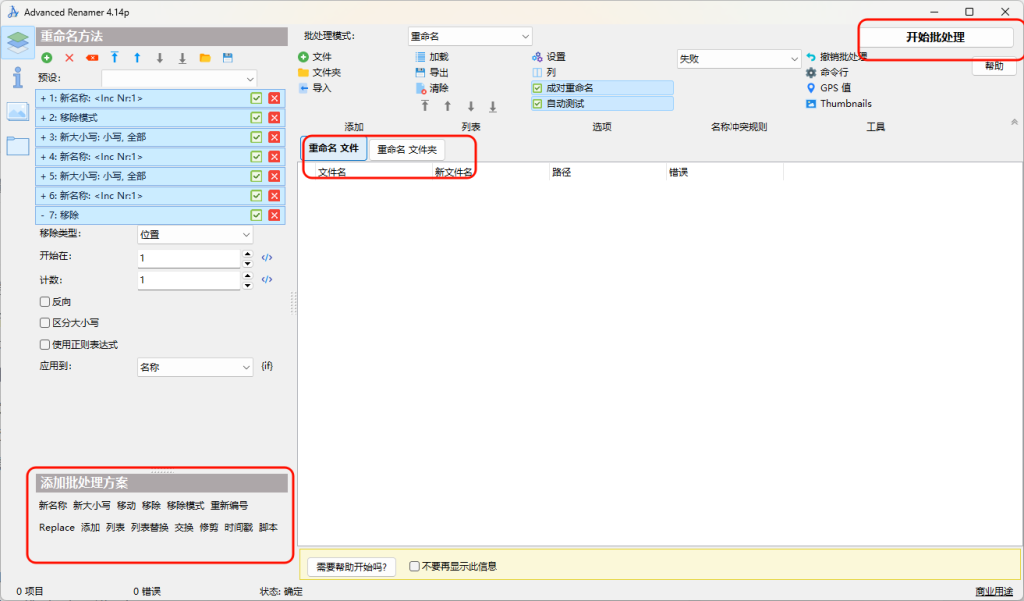Select the 重命名 文件 tab

click(333, 148)
